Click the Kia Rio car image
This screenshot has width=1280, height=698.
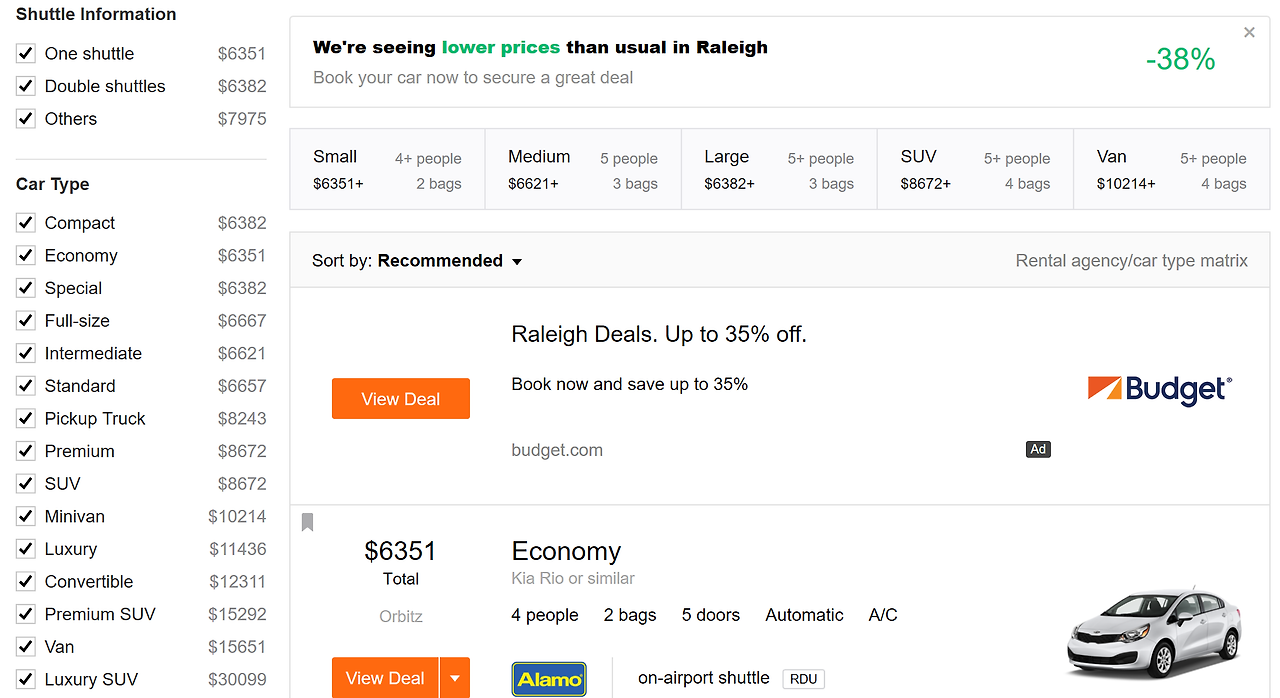pos(1154,633)
